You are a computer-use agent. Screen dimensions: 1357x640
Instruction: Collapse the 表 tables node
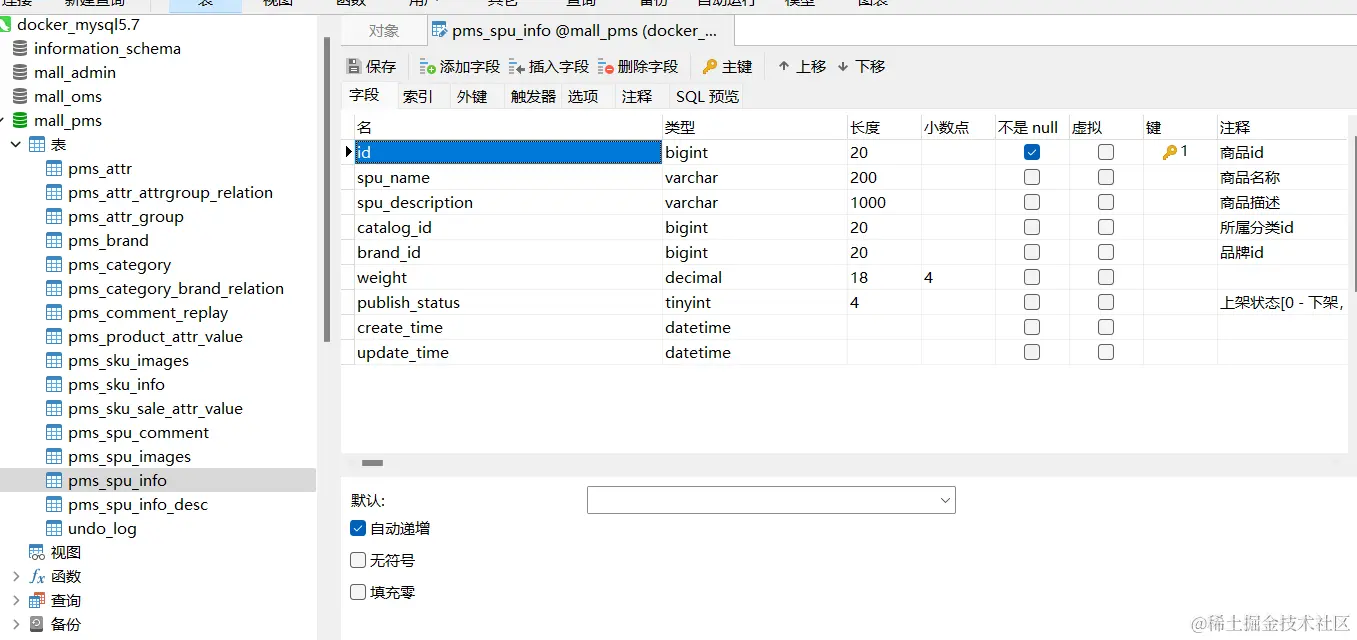[15, 144]
